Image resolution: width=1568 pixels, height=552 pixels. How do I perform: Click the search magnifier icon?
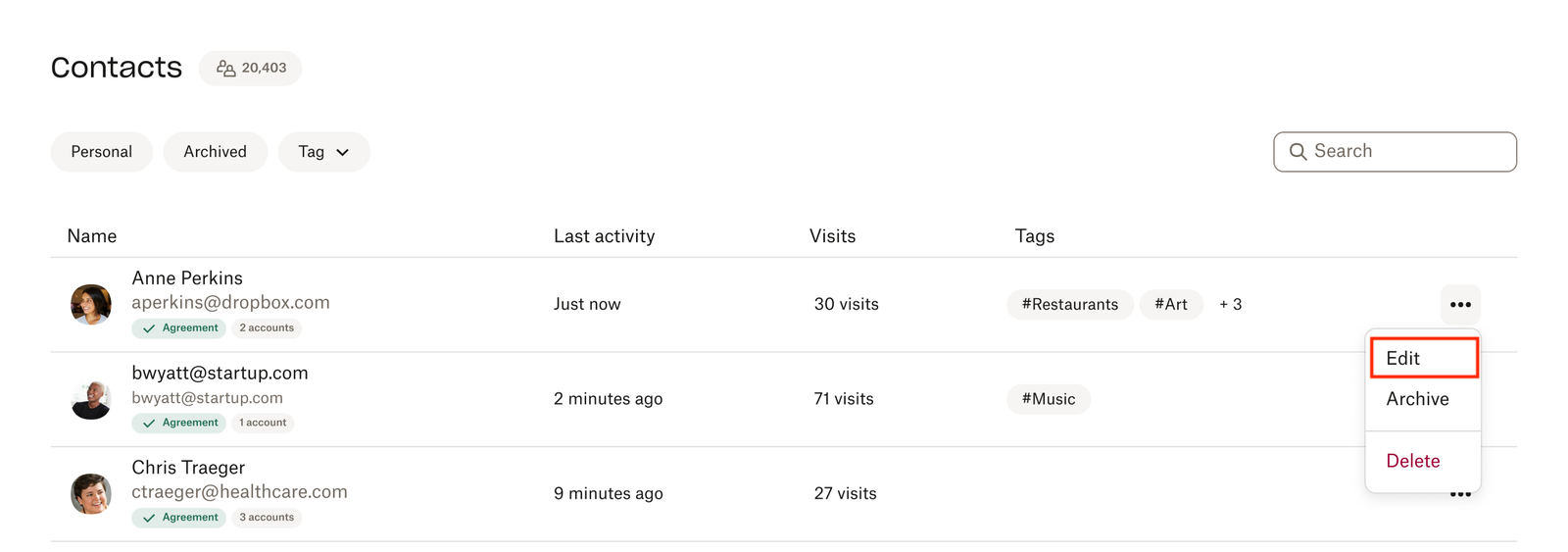click(x=1298, y=152)
